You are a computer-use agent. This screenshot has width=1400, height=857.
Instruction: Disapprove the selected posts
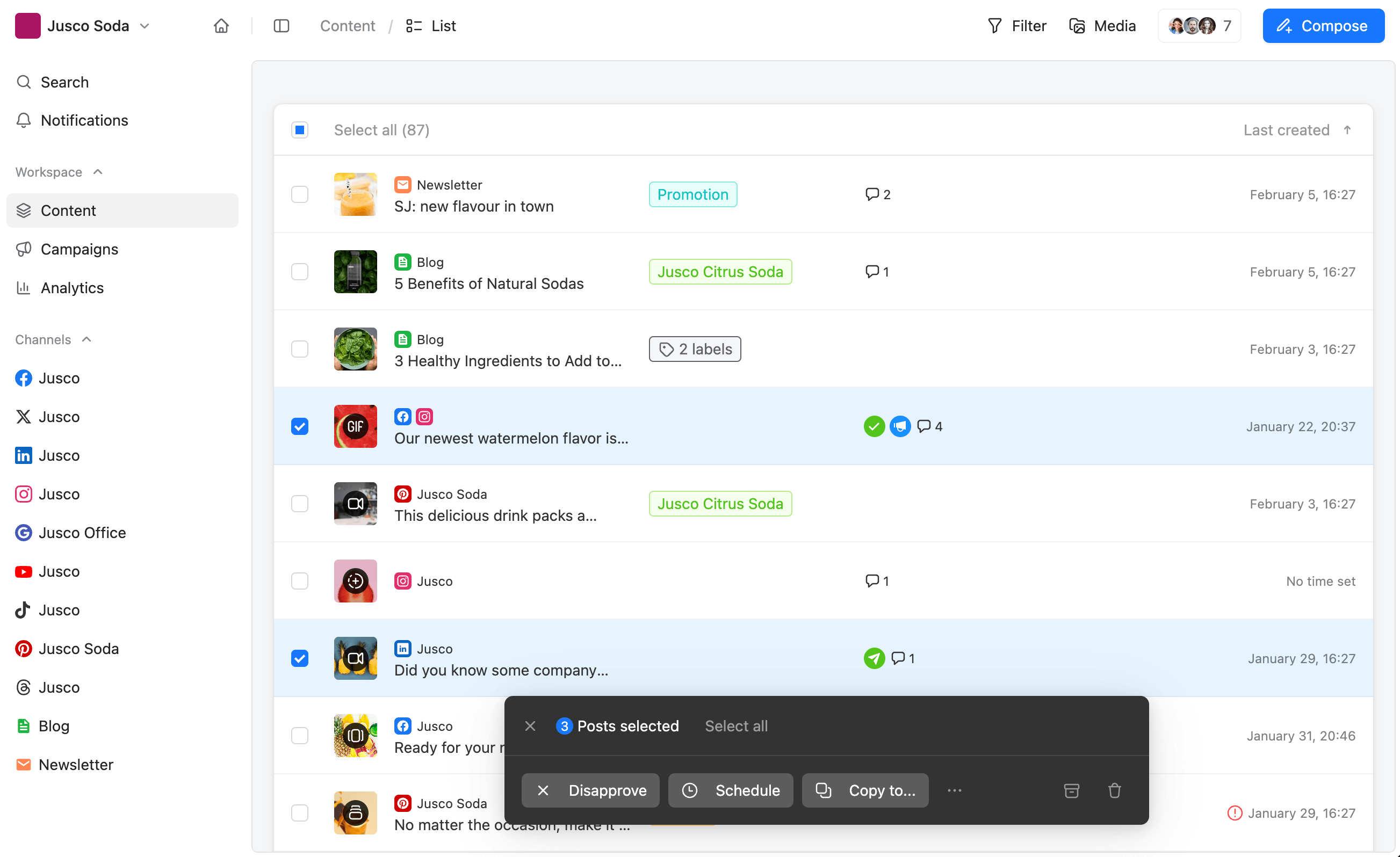point(590,790)
